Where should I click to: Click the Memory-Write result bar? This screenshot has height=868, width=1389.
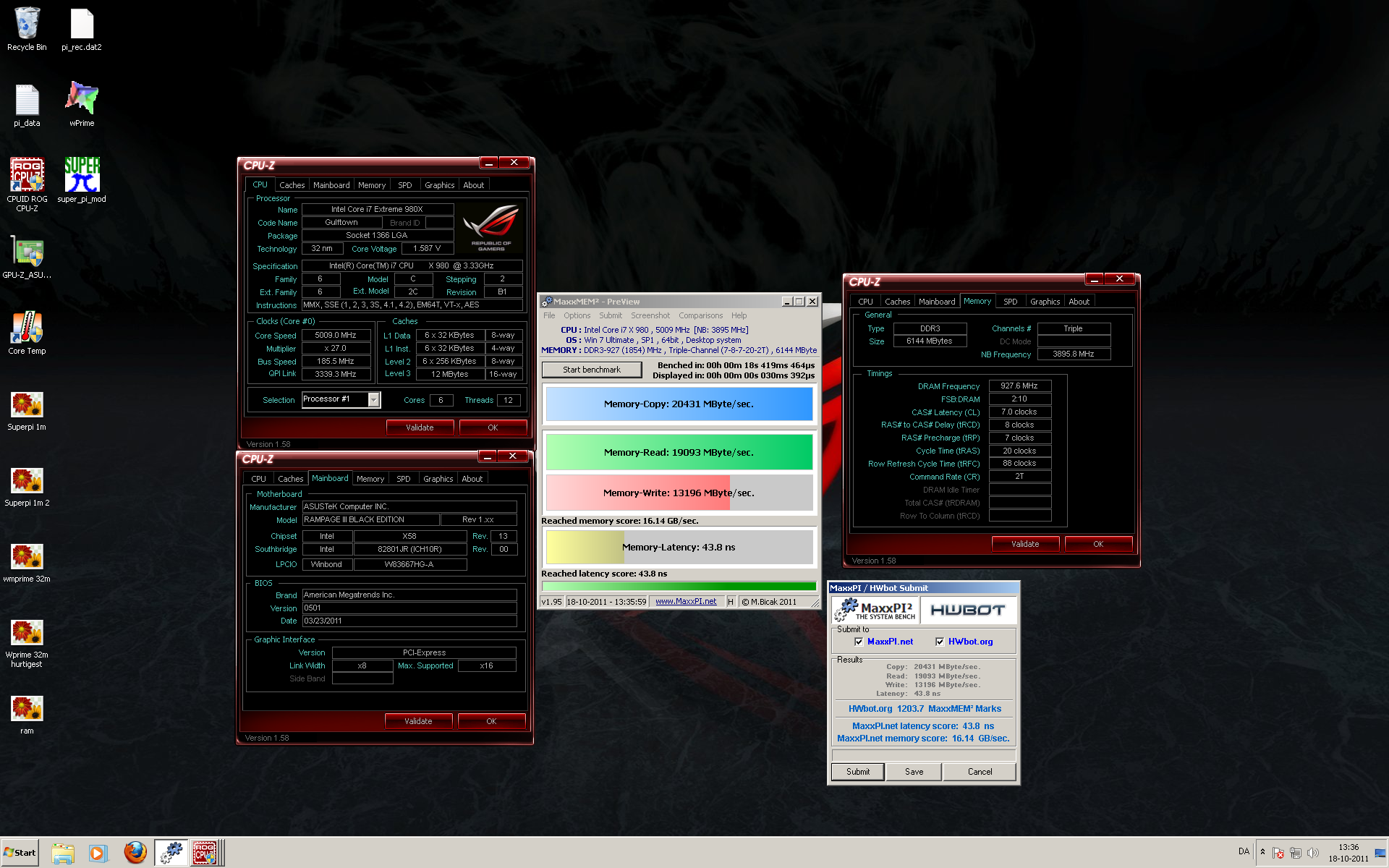pyautogui.click(x=679, y=493)
